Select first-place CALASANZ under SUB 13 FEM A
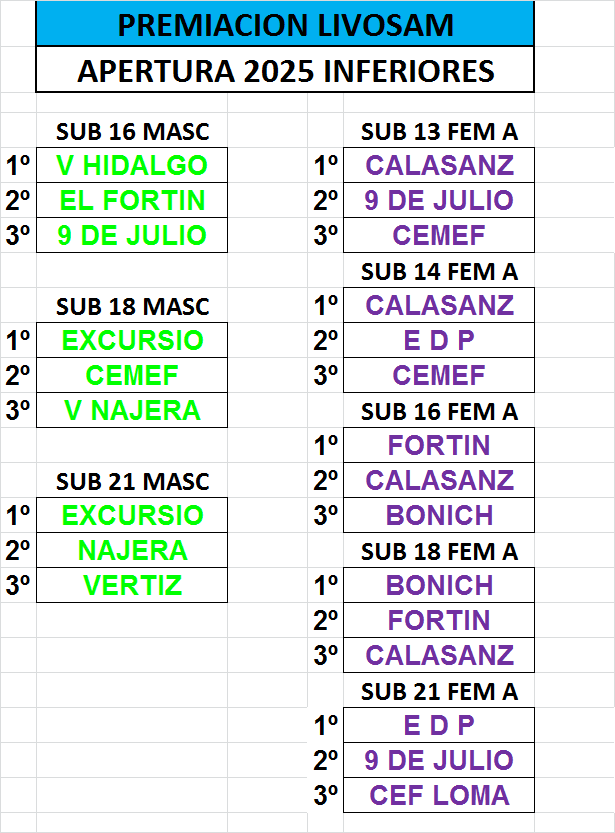The image size is (615, 833). 439,165
